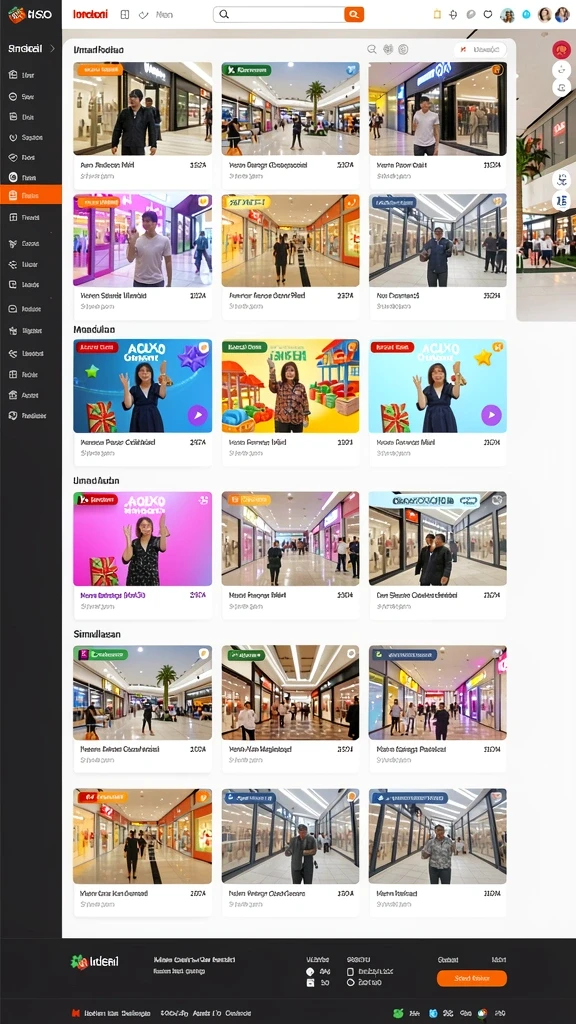Open the heart favorites icon in header
This screenshot has height=1024, width=576.
487,14
